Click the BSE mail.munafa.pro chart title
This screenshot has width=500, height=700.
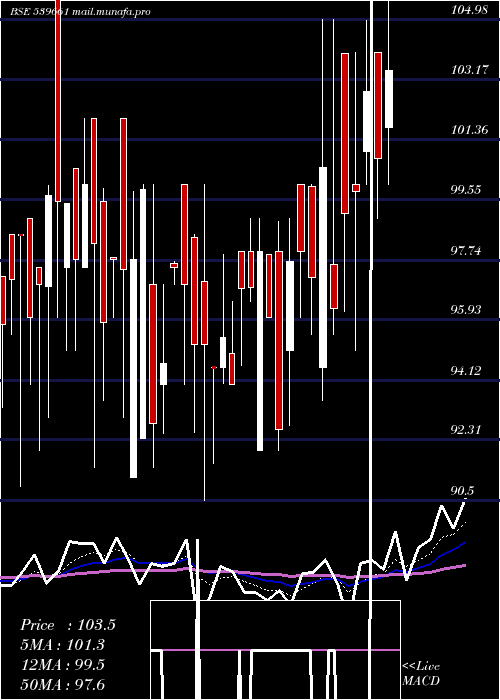(x=81, y=12)
